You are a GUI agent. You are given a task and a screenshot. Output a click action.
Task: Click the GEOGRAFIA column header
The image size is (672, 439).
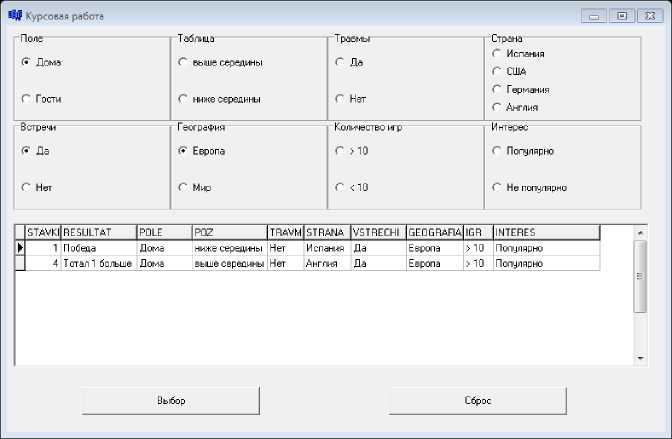click(435, 232)
